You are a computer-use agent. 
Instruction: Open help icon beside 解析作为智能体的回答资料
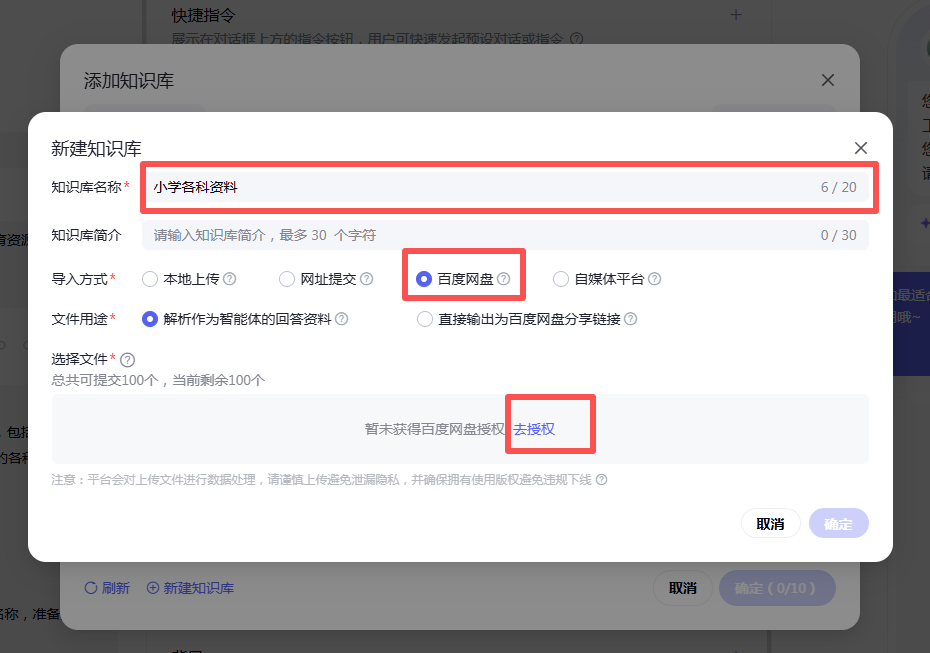click(342, 319)
